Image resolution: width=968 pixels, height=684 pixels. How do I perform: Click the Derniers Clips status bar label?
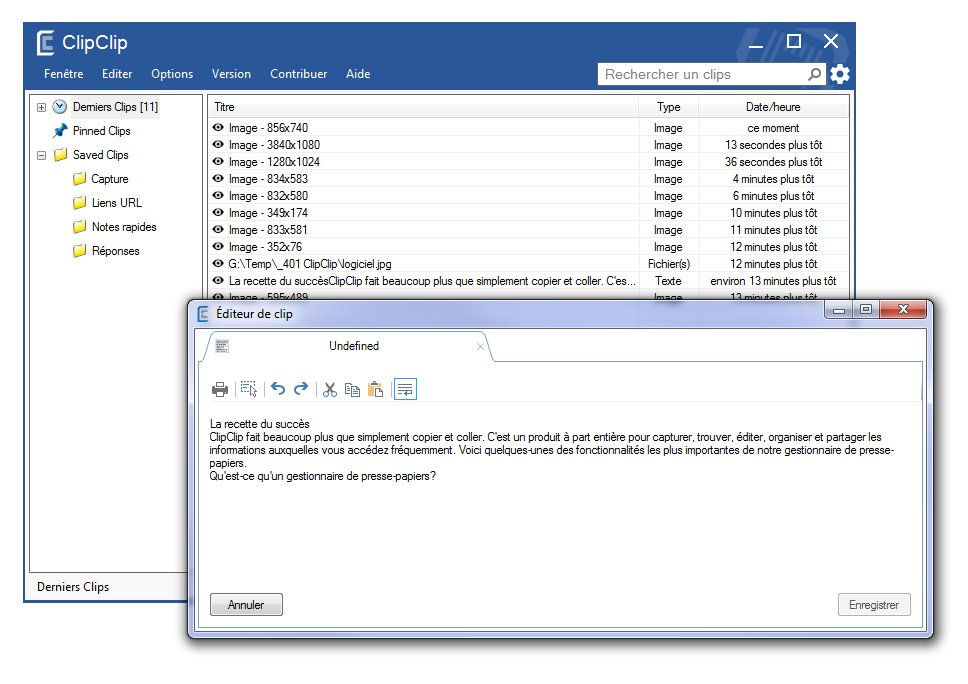(73, 586)
